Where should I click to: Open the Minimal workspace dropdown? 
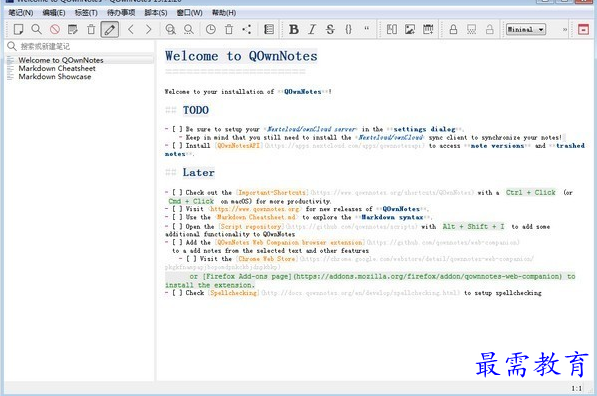pos(526,29)
